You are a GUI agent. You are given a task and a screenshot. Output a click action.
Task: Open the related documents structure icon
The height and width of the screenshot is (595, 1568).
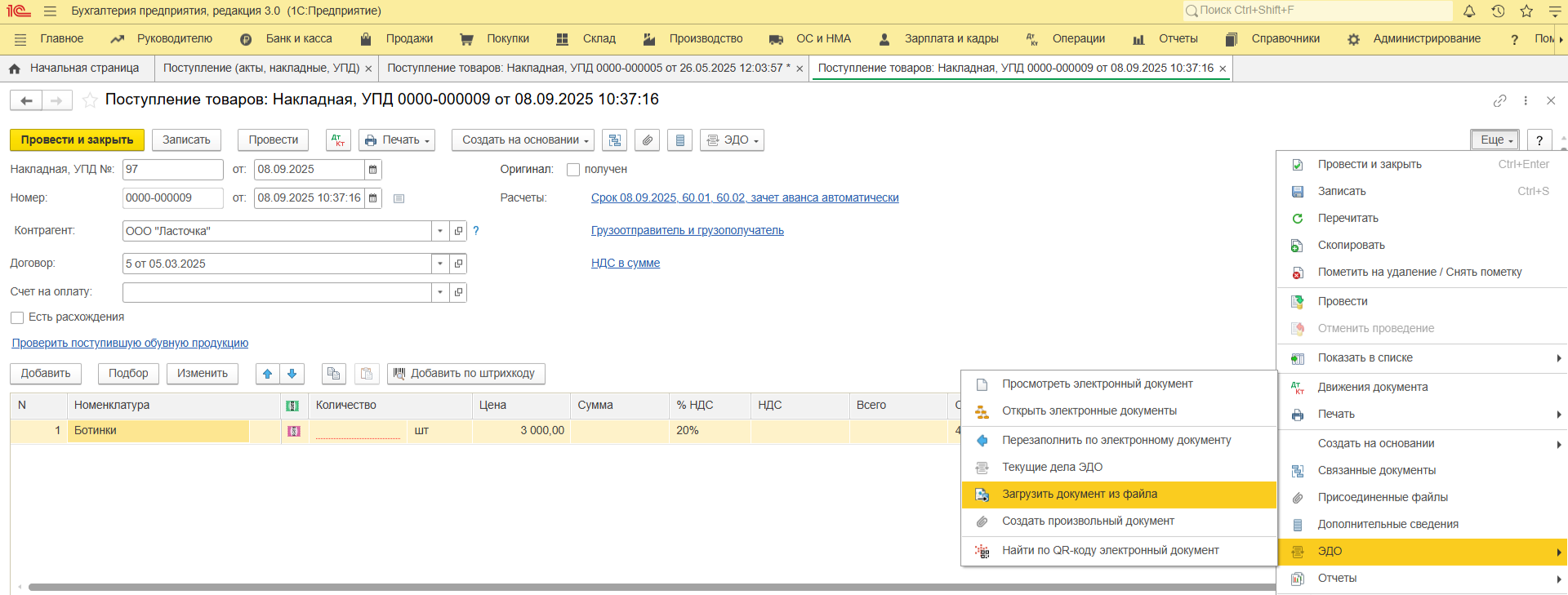pos(614,140)
